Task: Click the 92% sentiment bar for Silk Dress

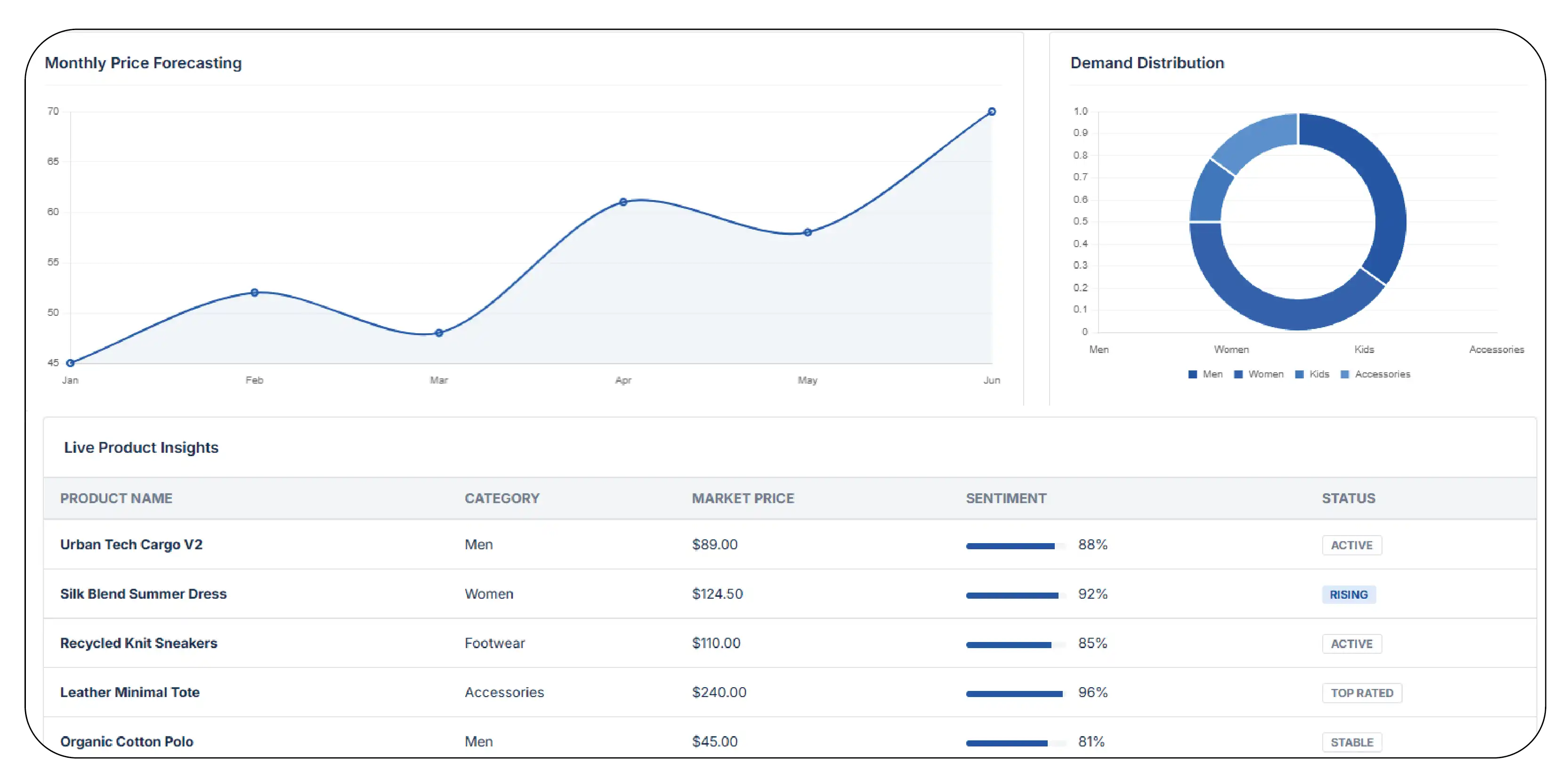Action: point(1012,595)
